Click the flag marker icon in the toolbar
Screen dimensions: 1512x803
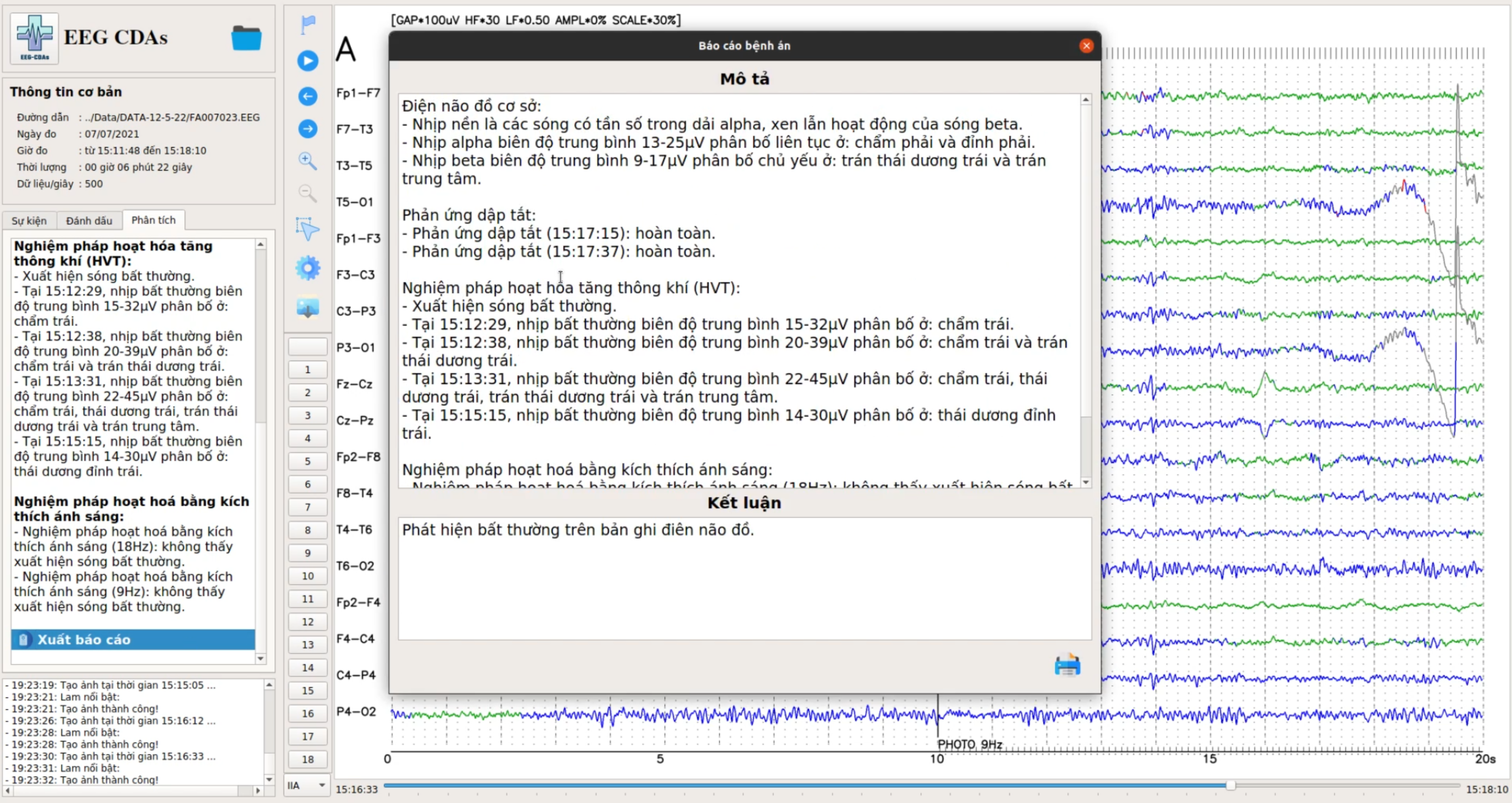(307, 25)
